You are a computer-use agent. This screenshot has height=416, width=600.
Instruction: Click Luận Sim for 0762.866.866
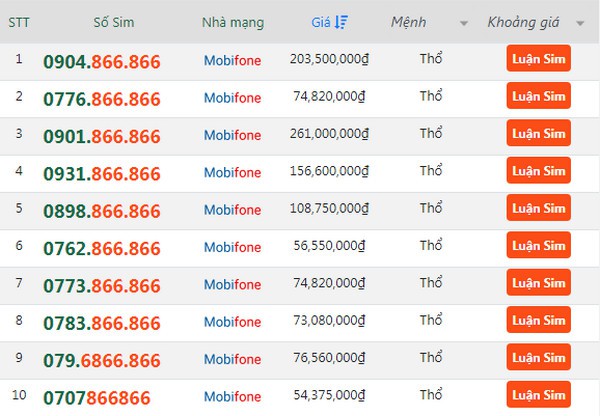[538, 245]
